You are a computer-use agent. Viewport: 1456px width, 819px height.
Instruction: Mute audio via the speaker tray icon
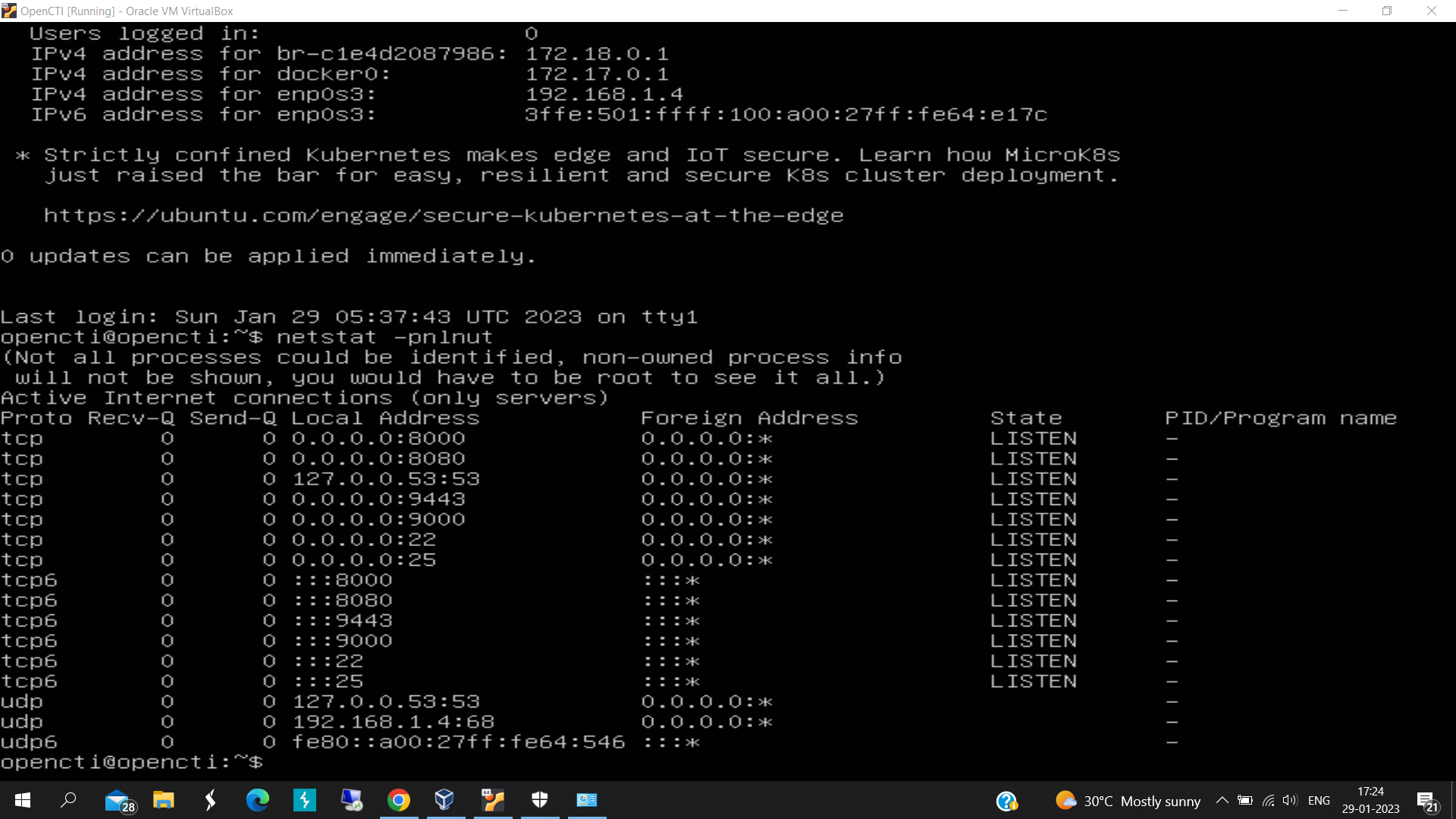(1291, 801)
